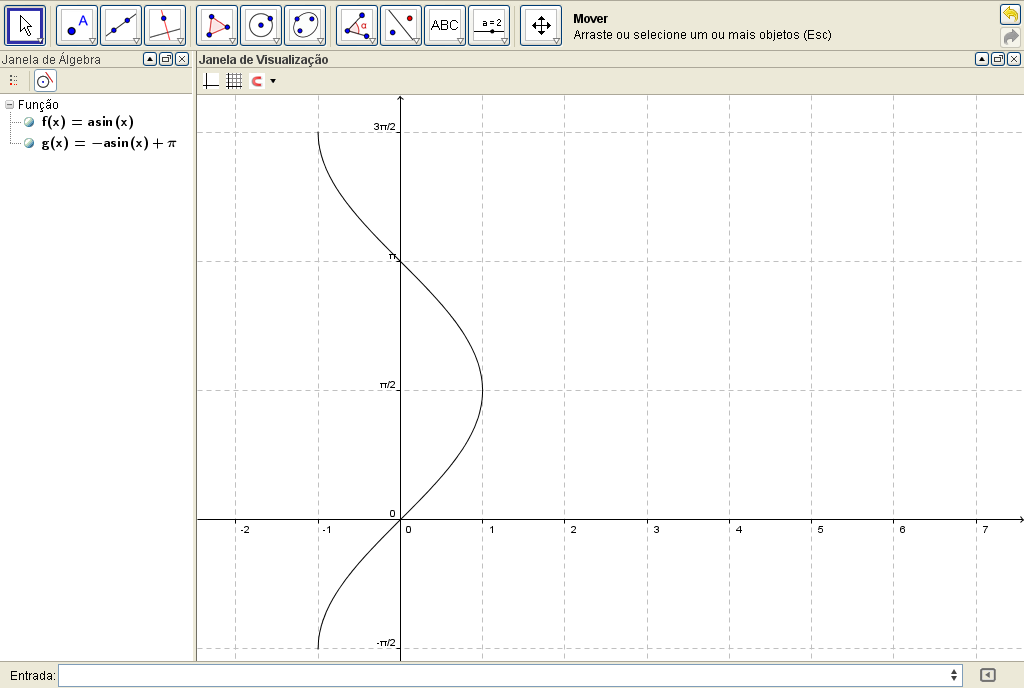Toggle the grid display button
This screenshot has height=688, width=1024.
pyautogui.click(x=234, y=81)
